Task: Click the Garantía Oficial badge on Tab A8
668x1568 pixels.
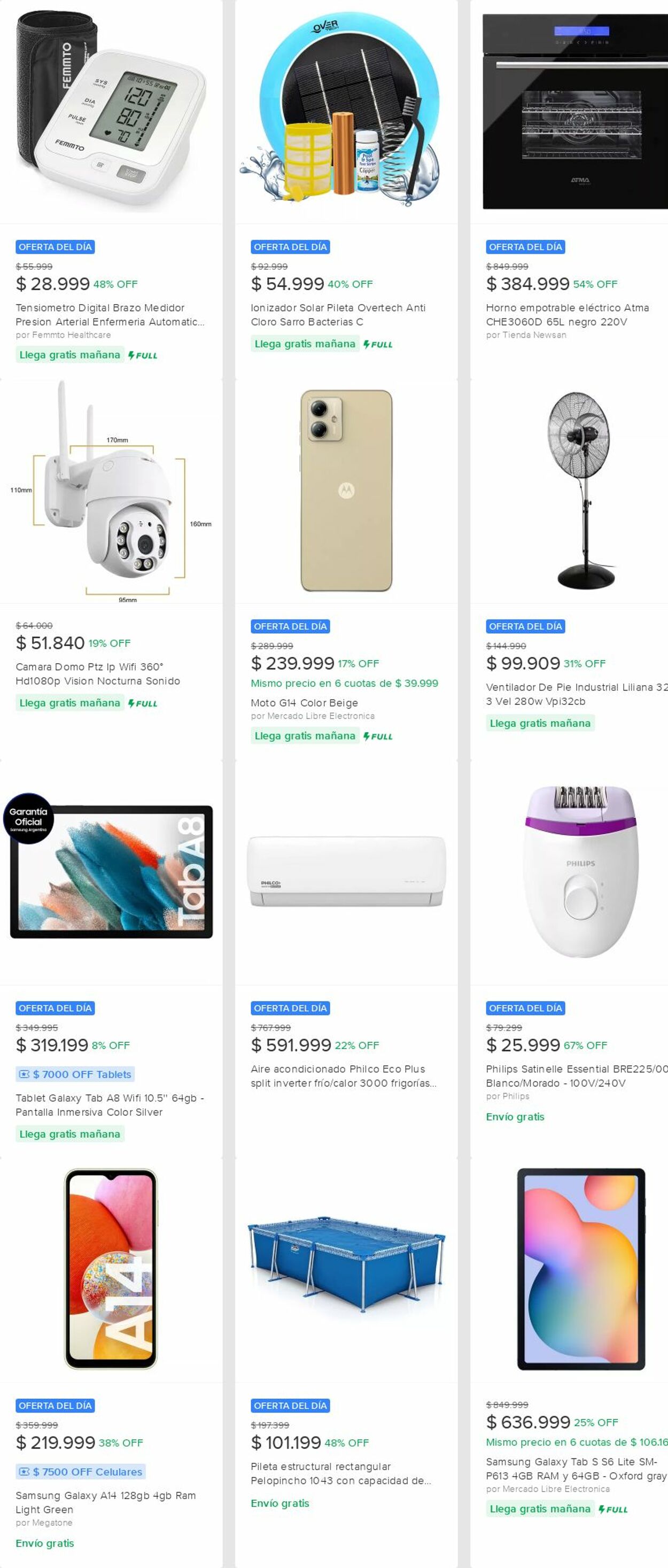Action: (28, 818)
